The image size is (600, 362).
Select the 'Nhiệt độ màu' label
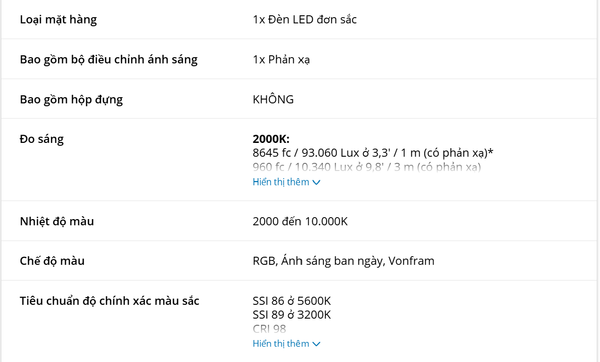coord(57,221)
